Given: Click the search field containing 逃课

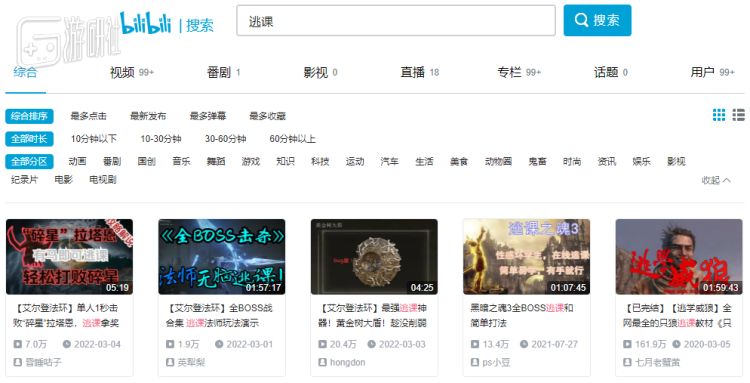Looking at the screenshot, I should pos(396,21).
